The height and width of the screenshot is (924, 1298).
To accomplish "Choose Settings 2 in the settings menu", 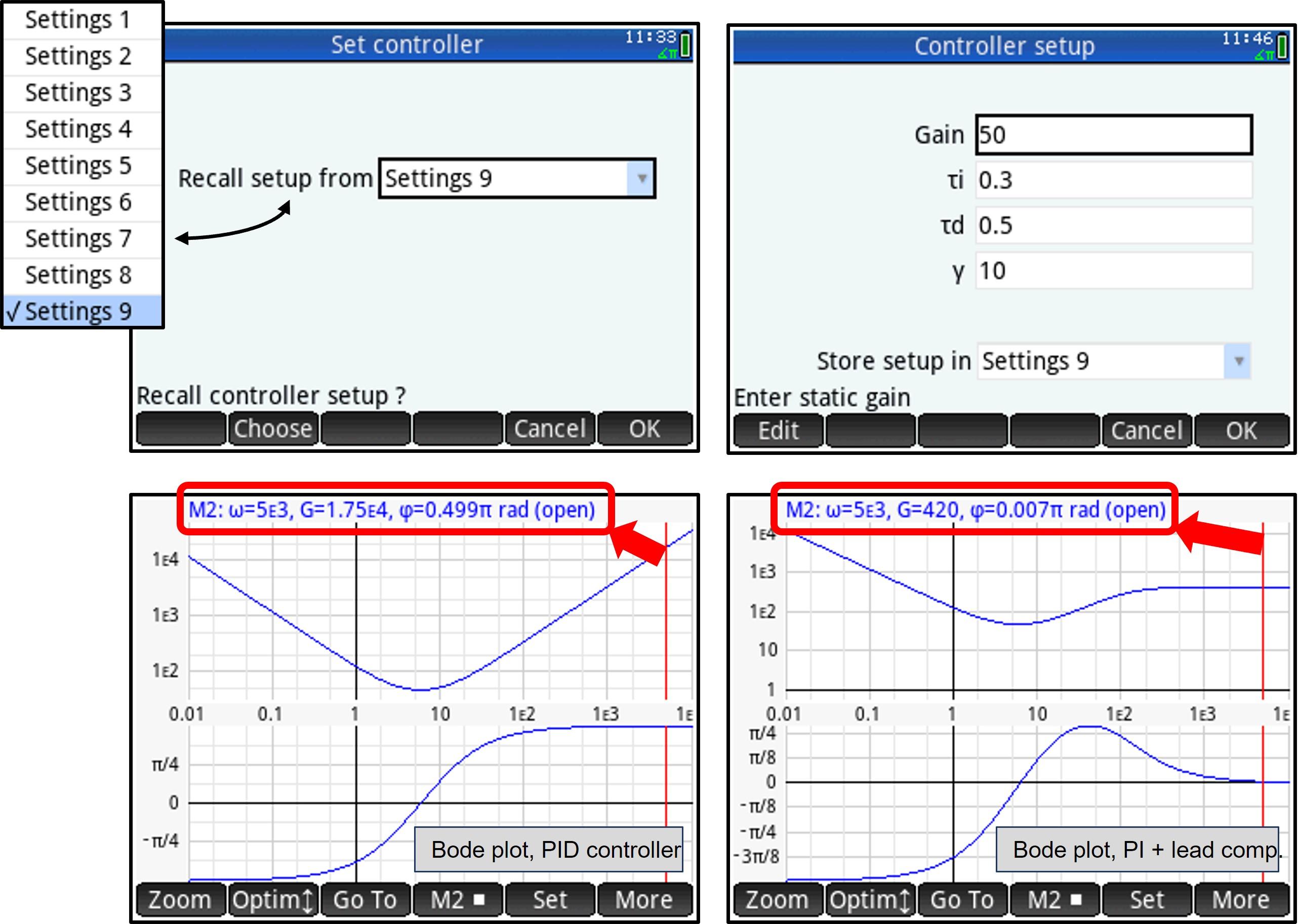I will click(x=78, y=56).
